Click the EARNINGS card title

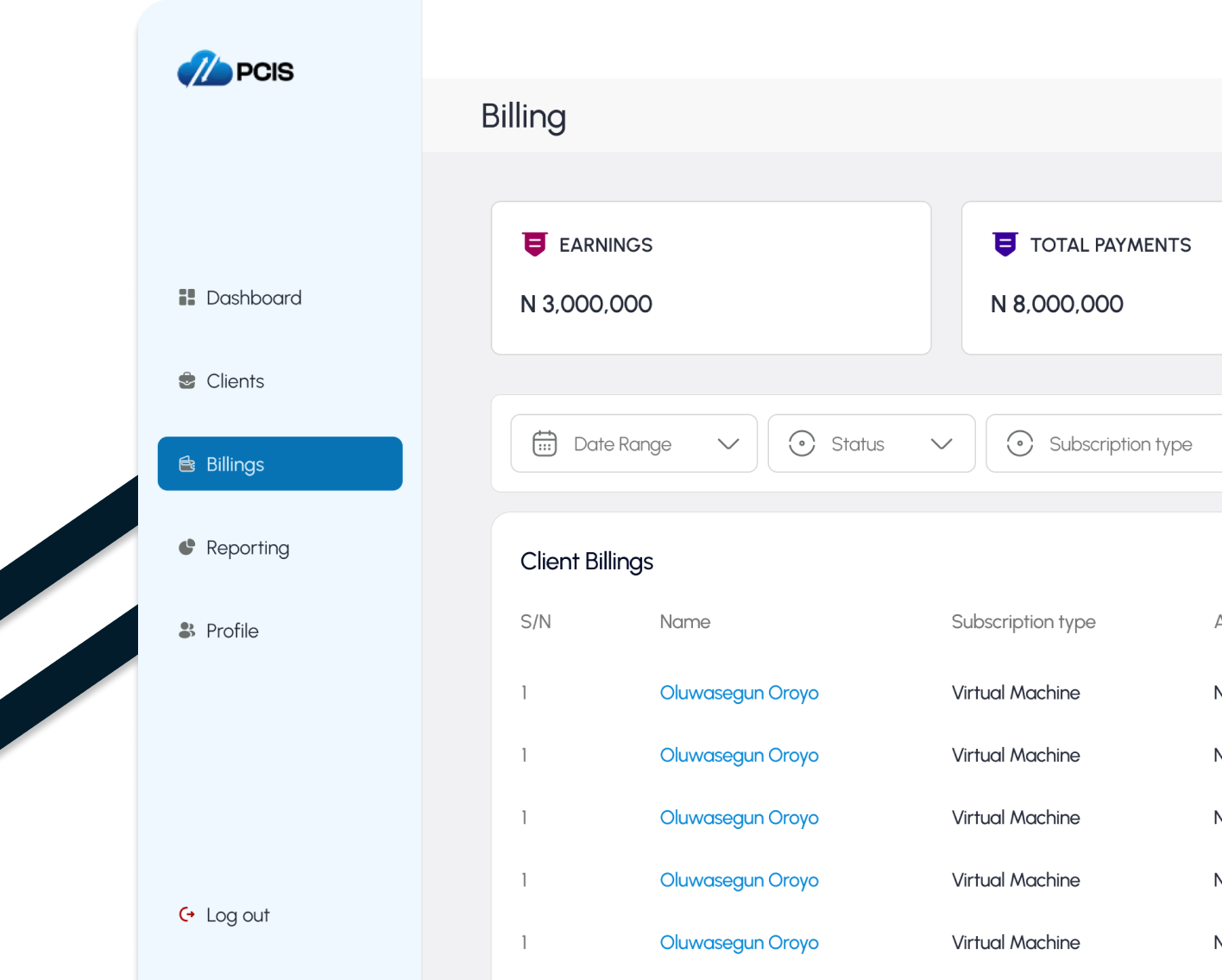(x=606, y=245)
